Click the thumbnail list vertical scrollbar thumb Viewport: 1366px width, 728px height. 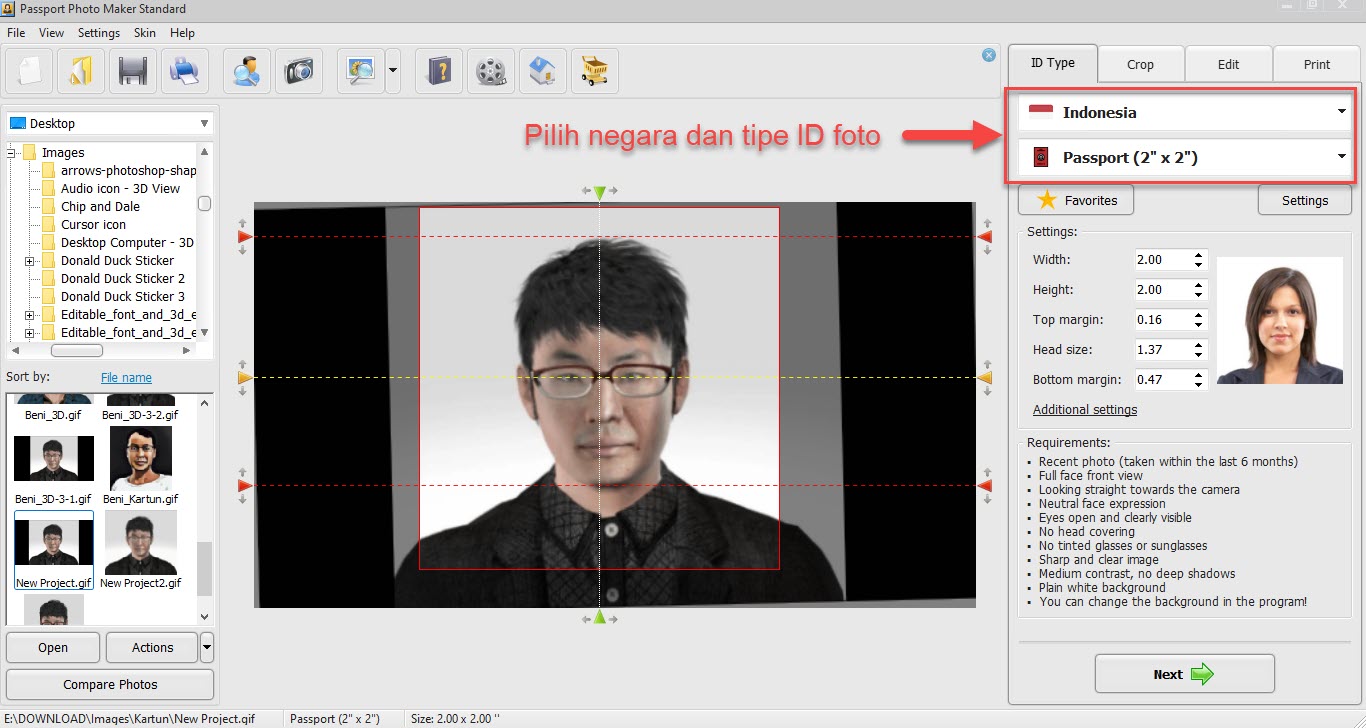(x=205, y=568)
